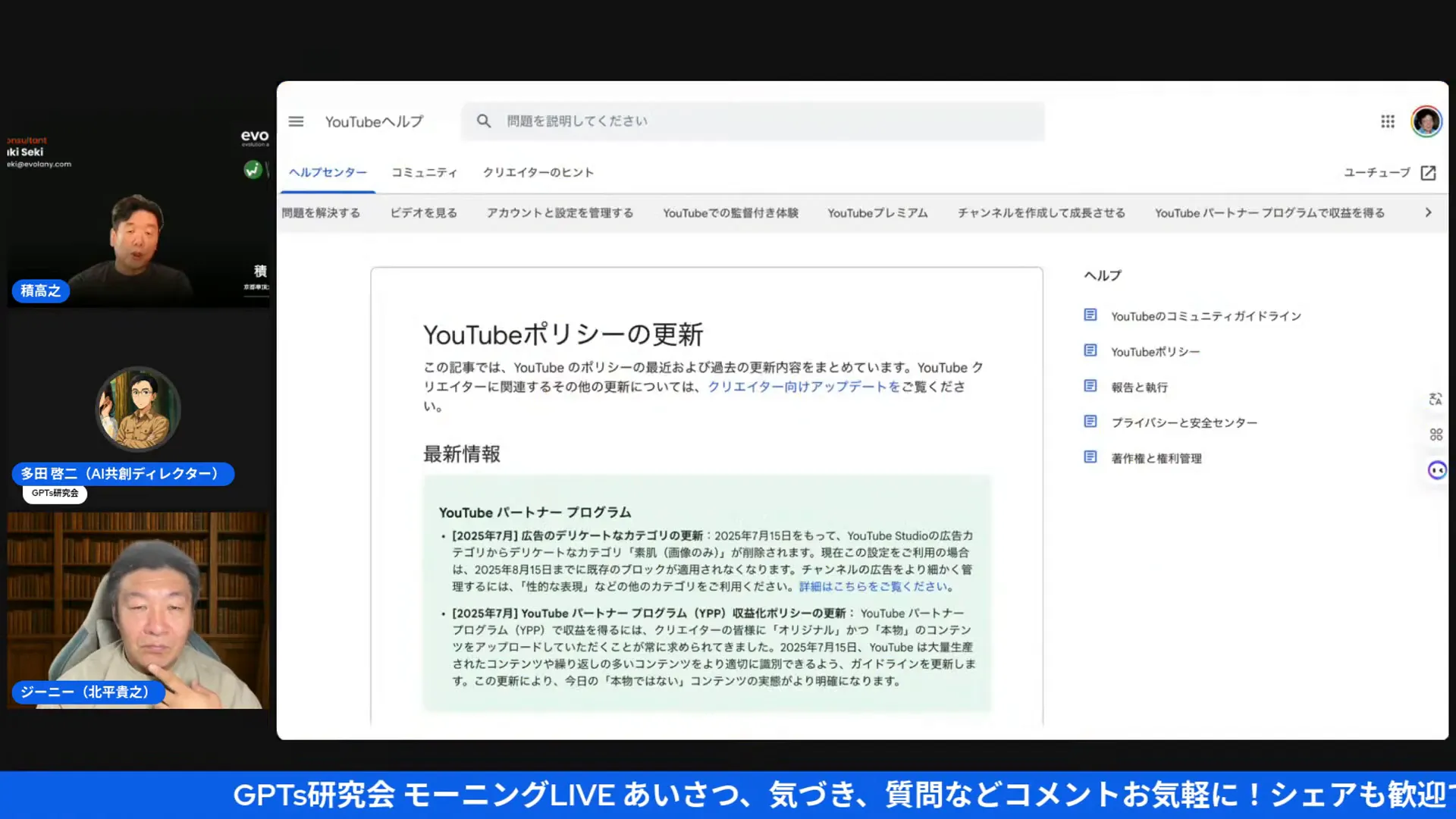Screen dimensions: 1456x819
Task: Click the YouTubeポリシーの更新 heading
Action: point(563,334)
